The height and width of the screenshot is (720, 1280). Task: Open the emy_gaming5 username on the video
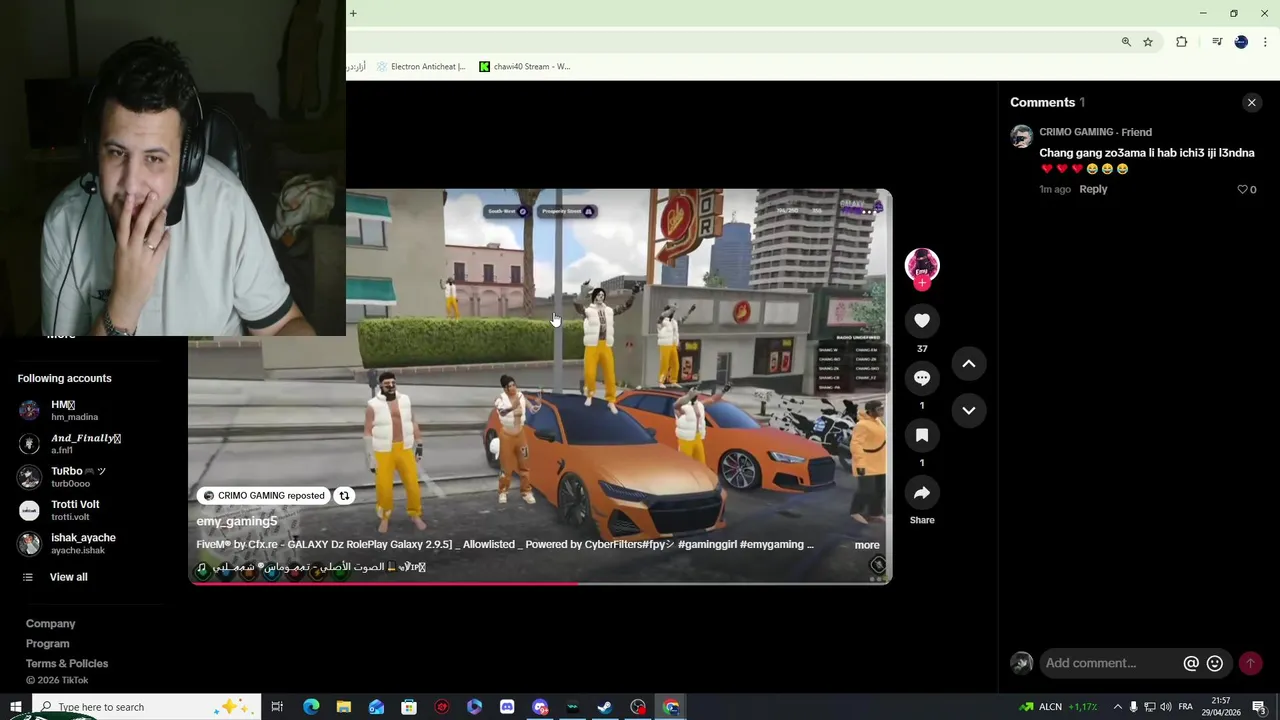tap(237, 521)
